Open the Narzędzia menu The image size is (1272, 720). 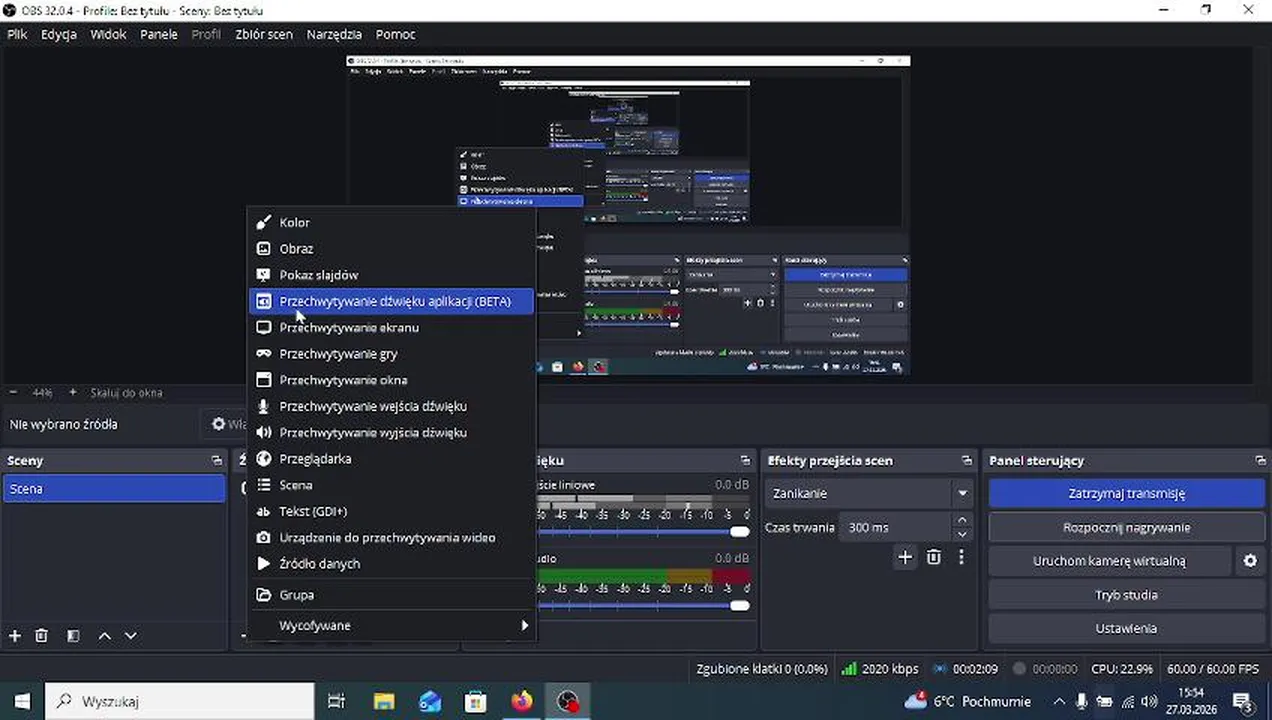pos(334,34)
